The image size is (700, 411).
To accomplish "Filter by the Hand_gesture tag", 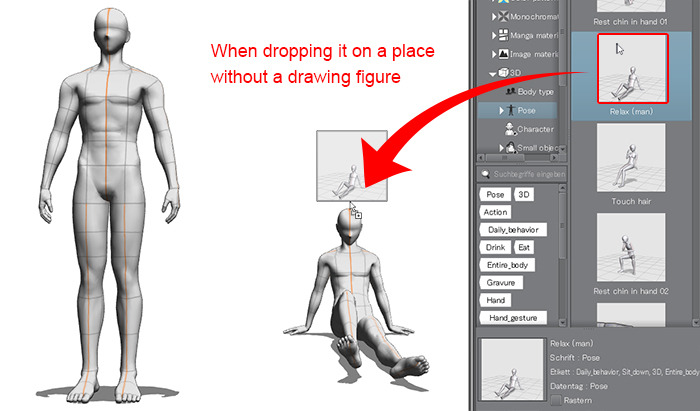I will (513, 318).
